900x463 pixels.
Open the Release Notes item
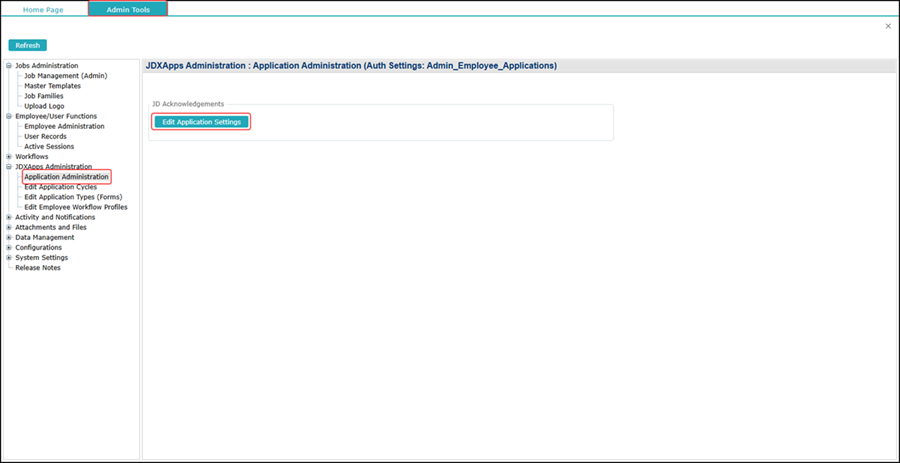[38, 267]
